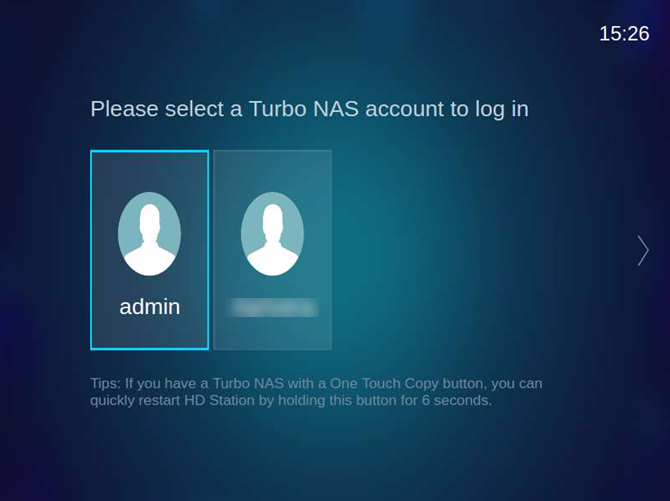Click the cyan highlighted border of admin tile
This screenshot has height=501, width=670.
[91, 250]
